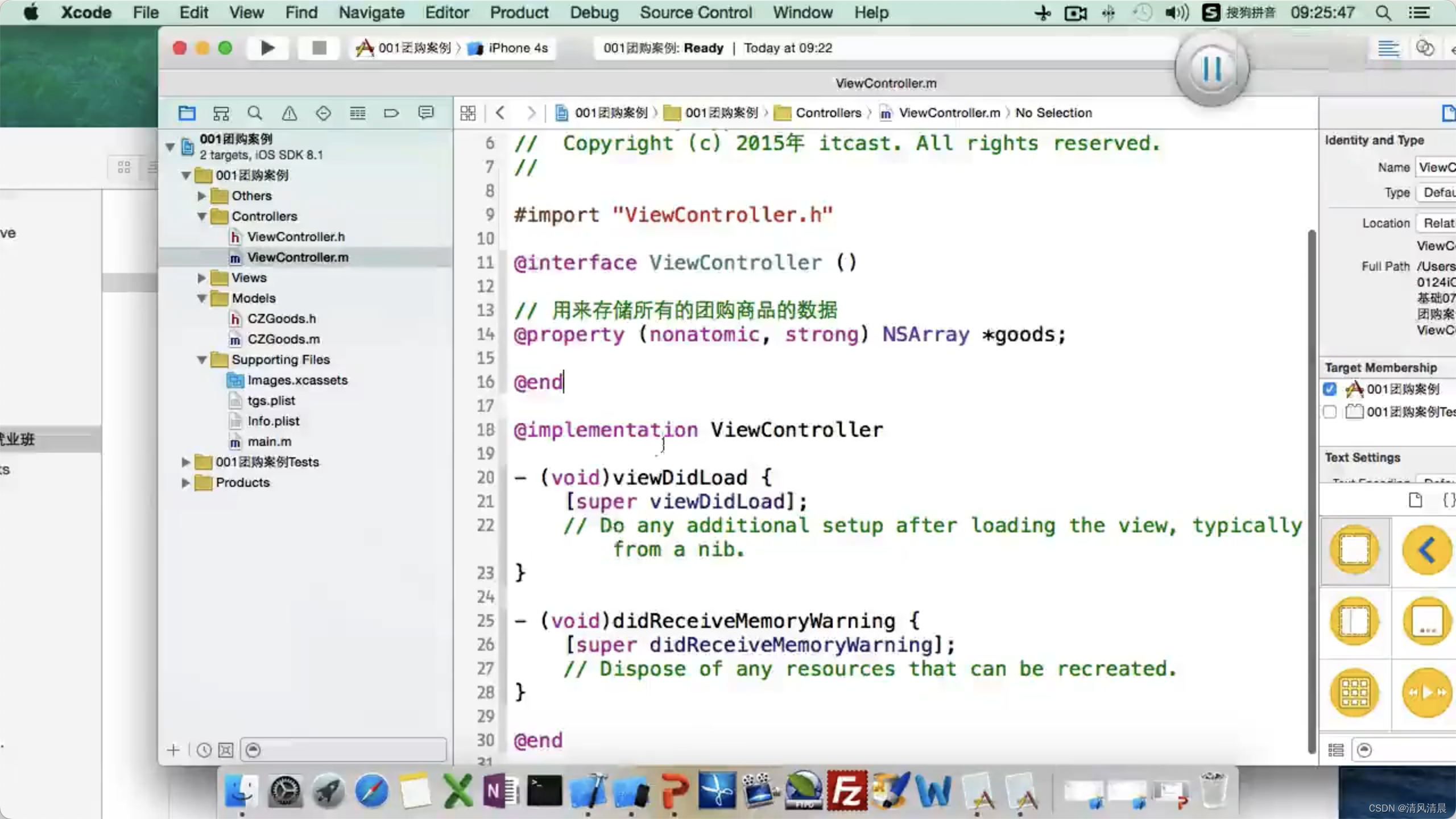This screenshot has width=1456, height=819.
Task: Click the Run (play) button
Action: click(x=267, y=48)
